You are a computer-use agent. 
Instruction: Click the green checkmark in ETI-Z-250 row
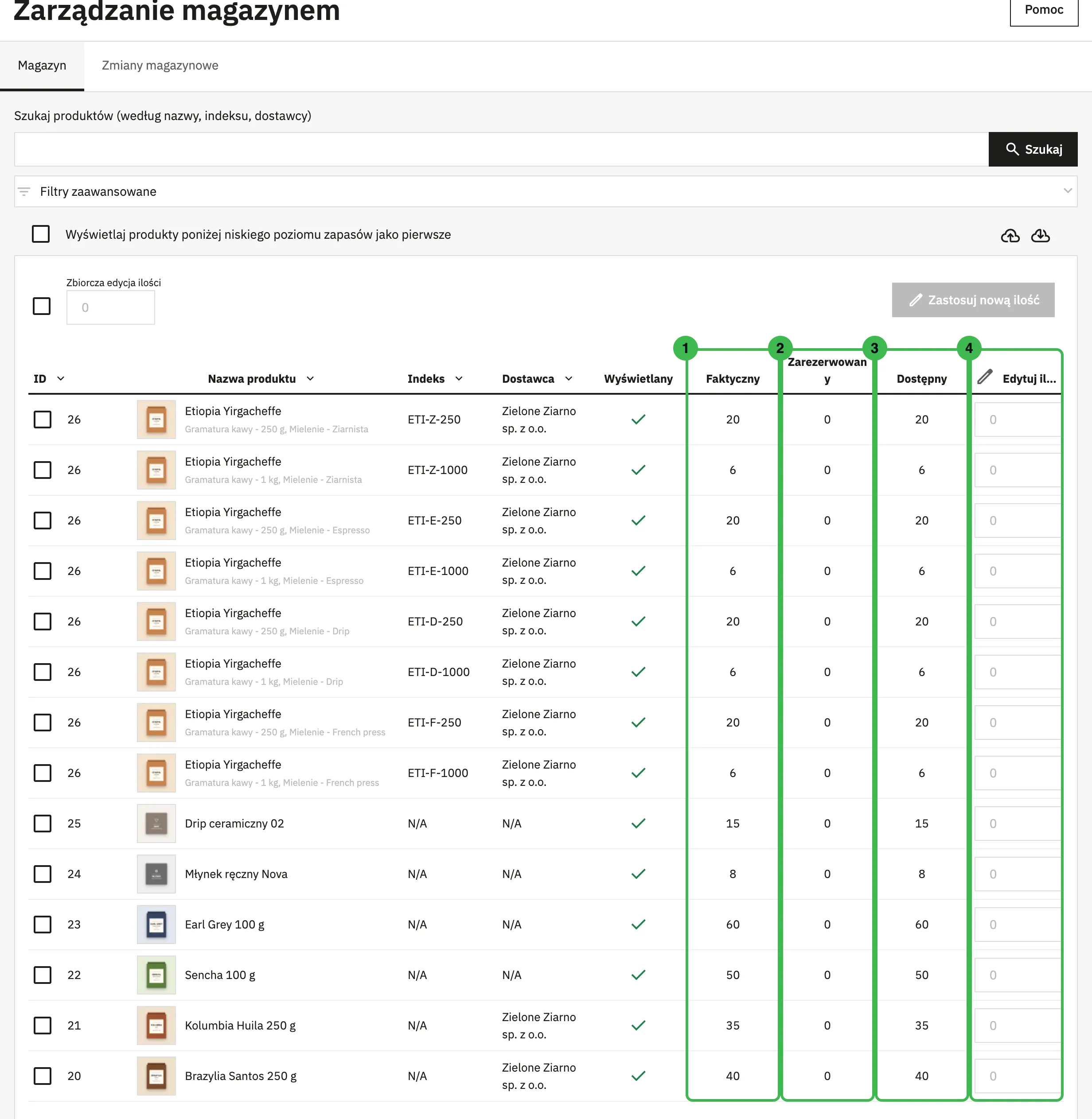pyautogui.click(x=638, y=420)
